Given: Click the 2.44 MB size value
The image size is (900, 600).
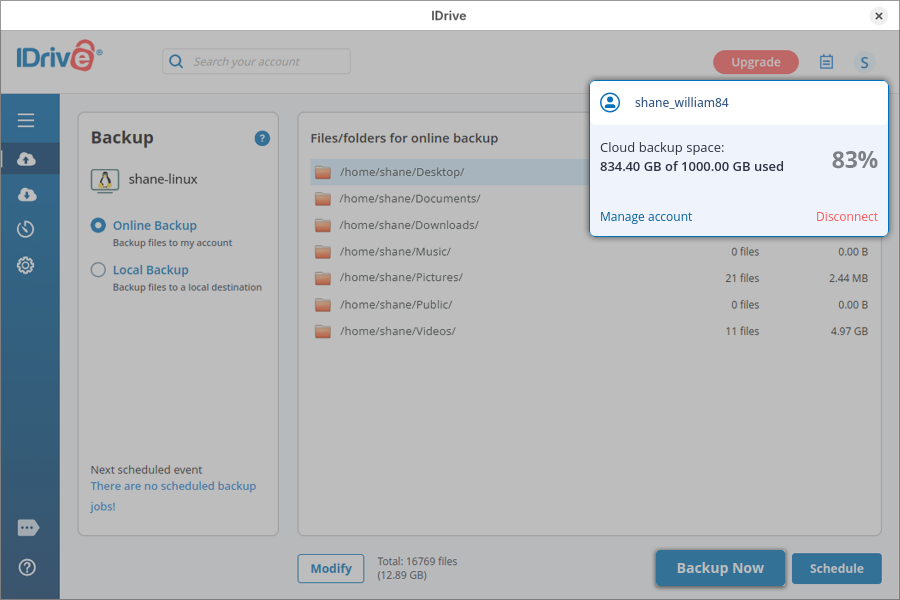Looking at the screenshot, I should pos(848,278).
